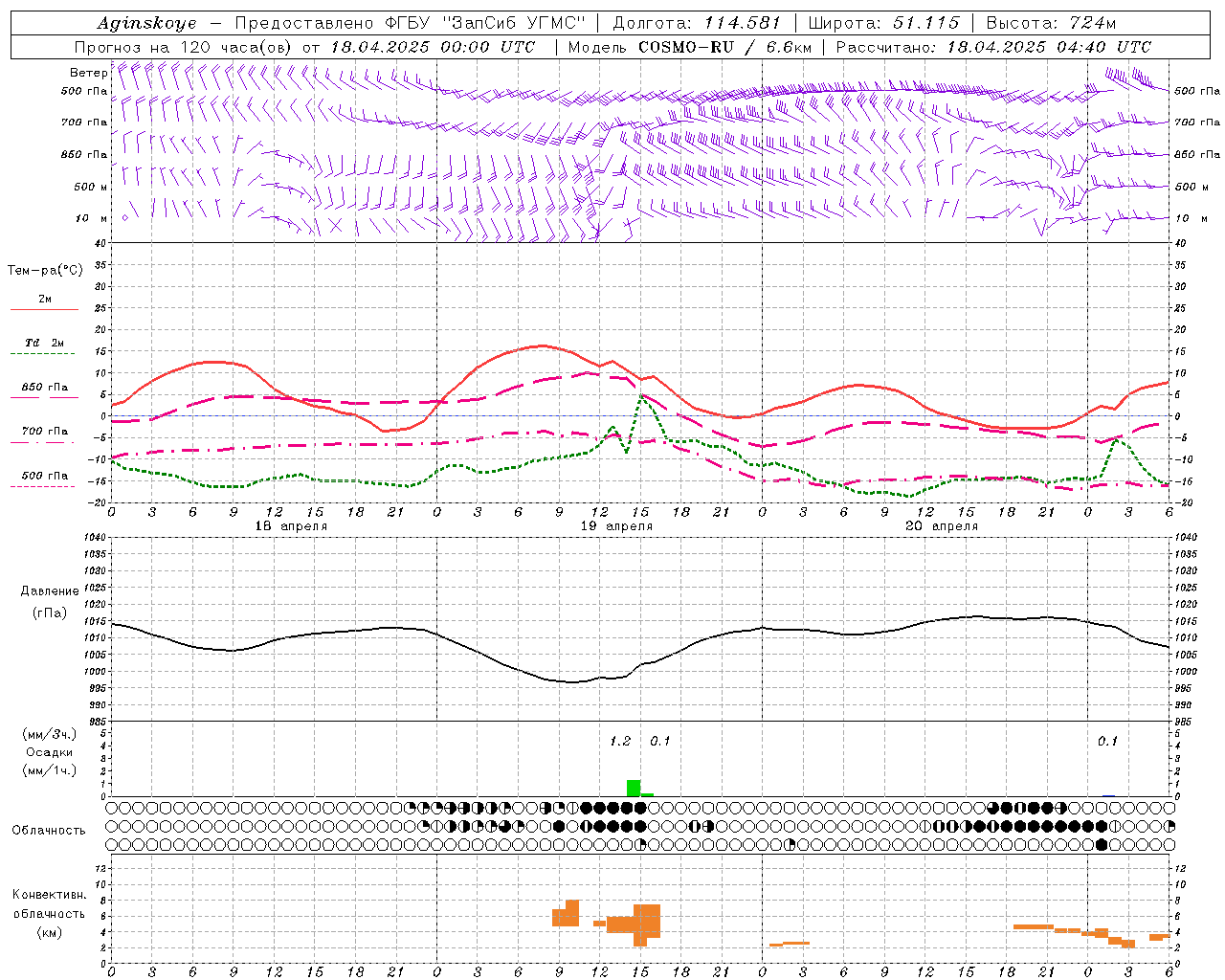Click the '(мм/3ч.)' precipitation unit label
Screen dimensions: 1225x980
tap(50, 734)
